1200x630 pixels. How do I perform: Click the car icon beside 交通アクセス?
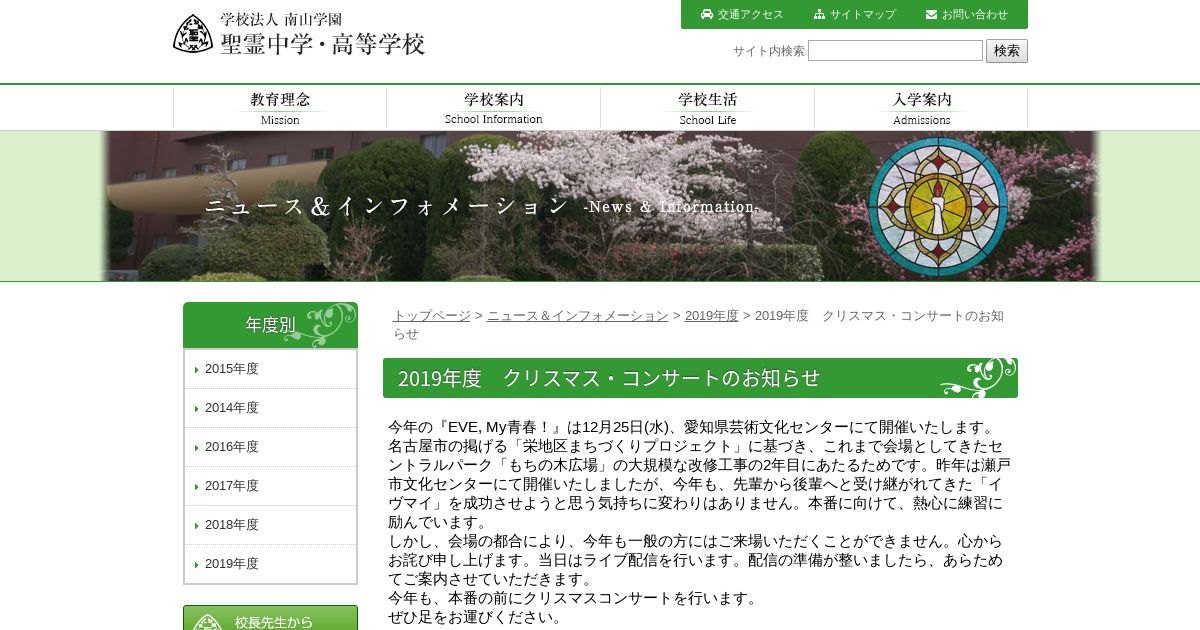tap(707, 14)
